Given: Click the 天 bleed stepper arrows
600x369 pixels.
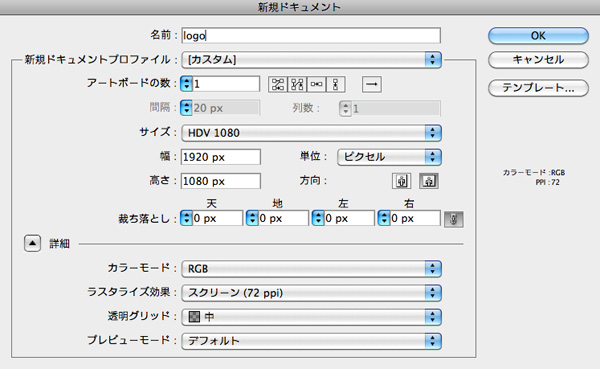Looking at the screenshot, I should [x=186, y=218].
